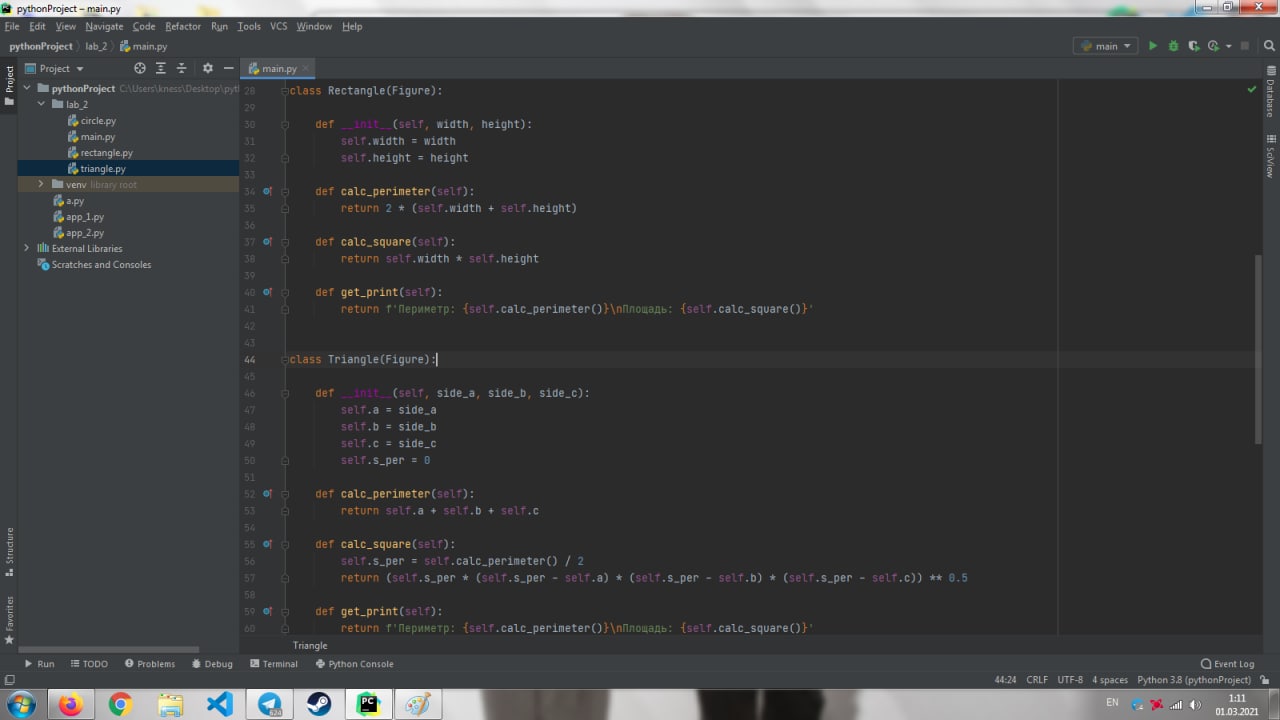Click override marker beside calc_square on line 37

pyautogui.click(x=267, y=242)
